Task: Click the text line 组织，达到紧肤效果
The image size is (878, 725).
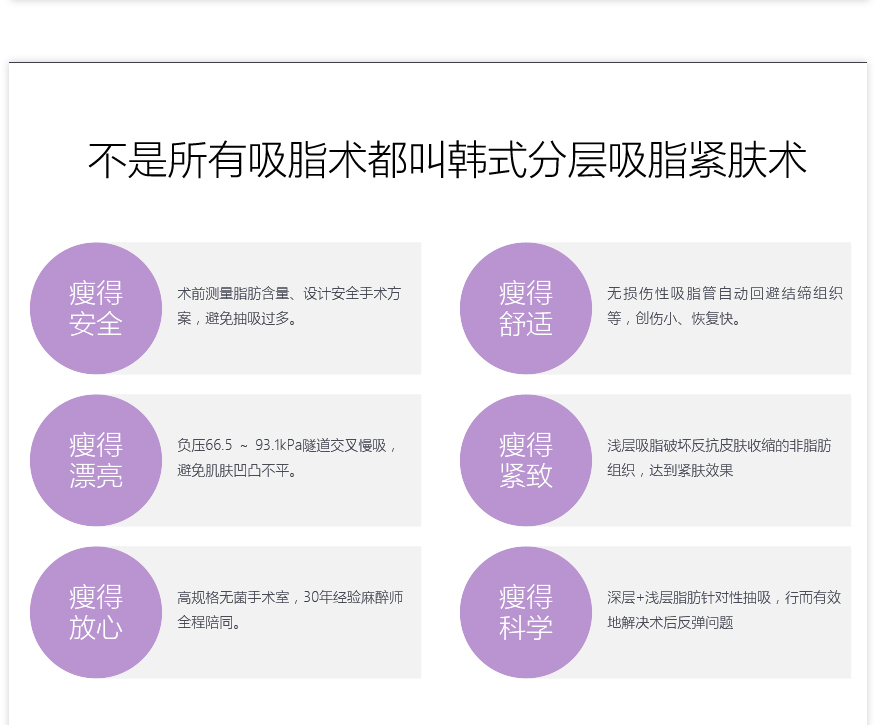Action: (670, 470)
